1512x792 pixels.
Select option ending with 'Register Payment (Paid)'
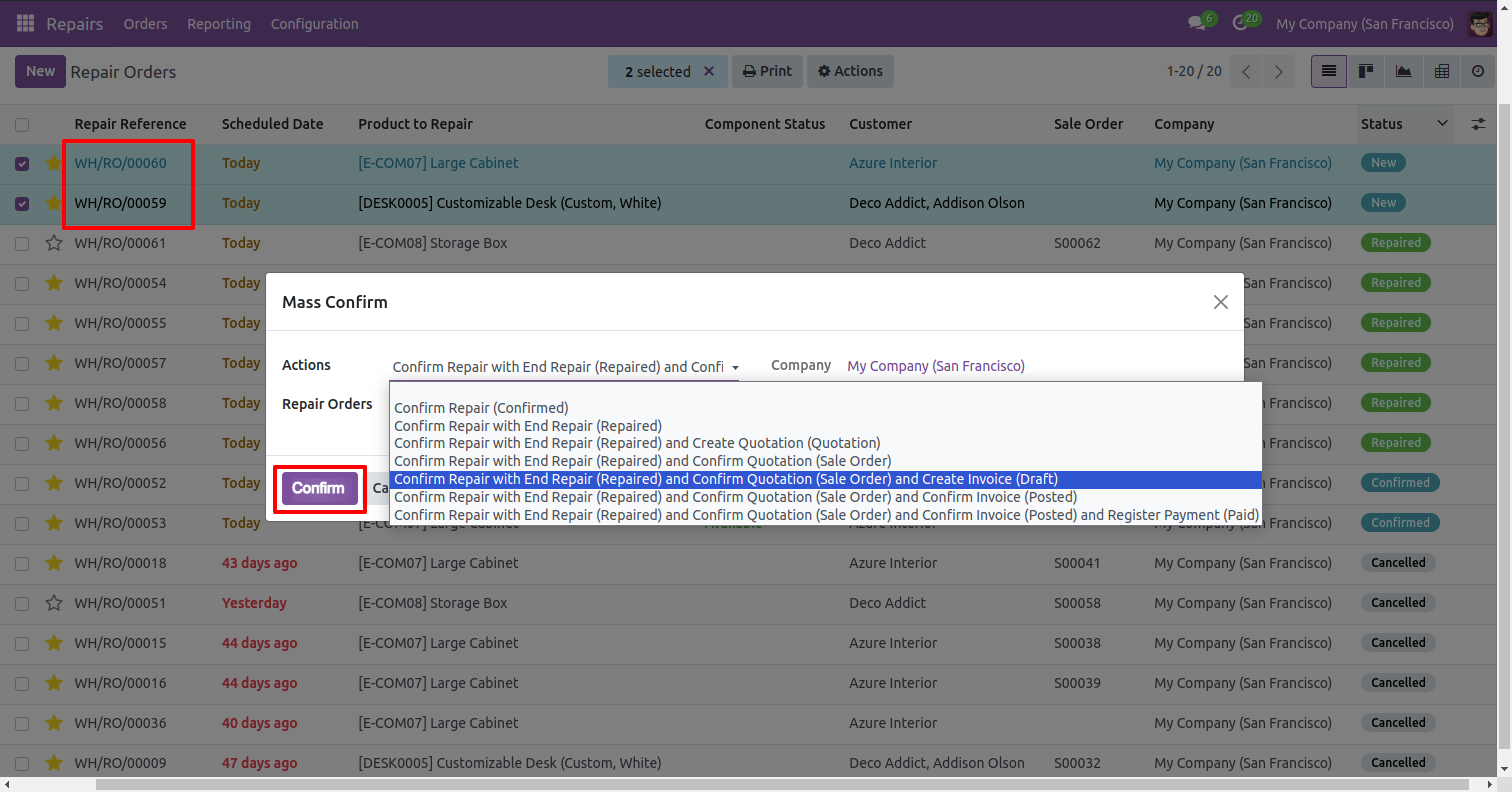coord(825,515)
